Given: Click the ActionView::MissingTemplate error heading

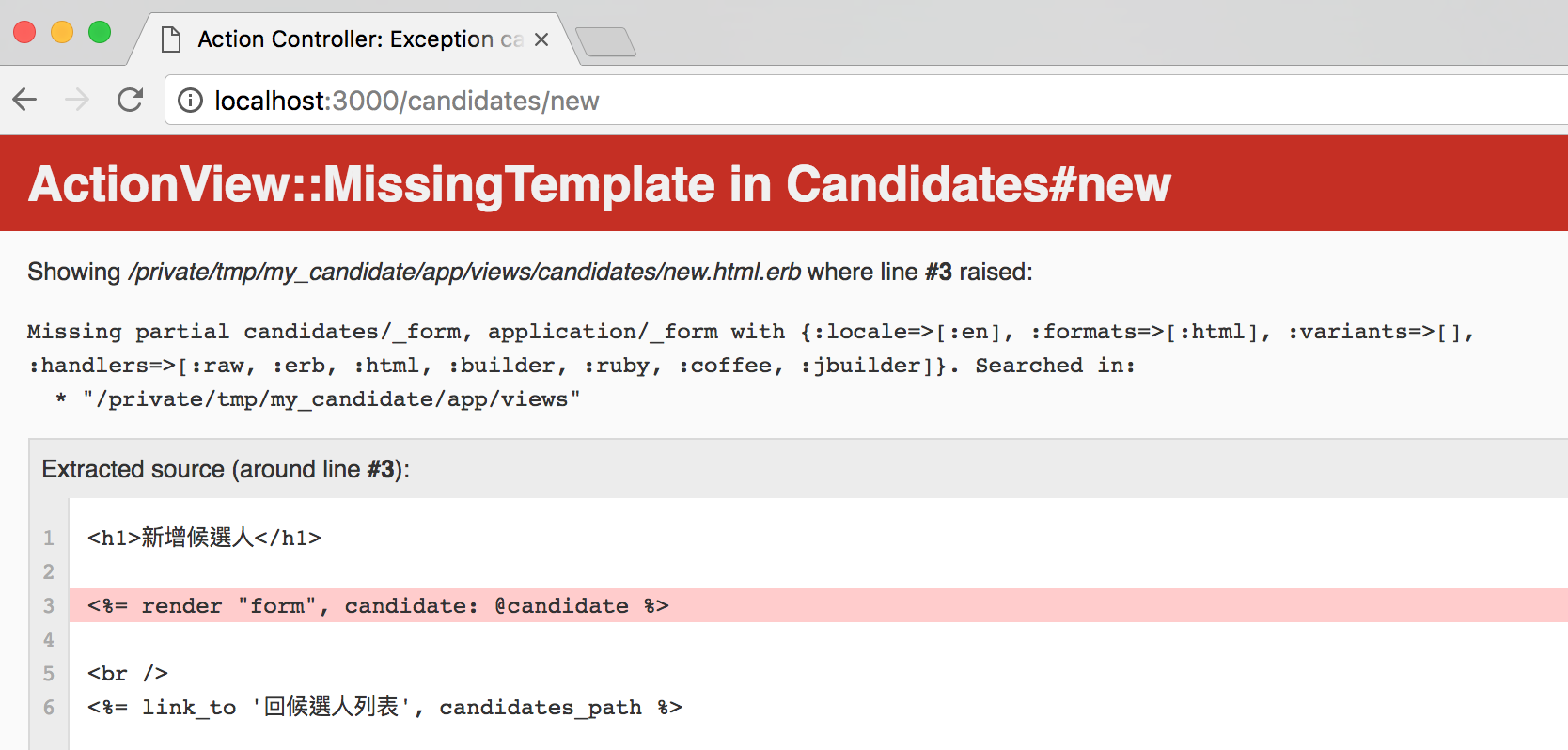Looking at the screenshot, I should point(599,184).
